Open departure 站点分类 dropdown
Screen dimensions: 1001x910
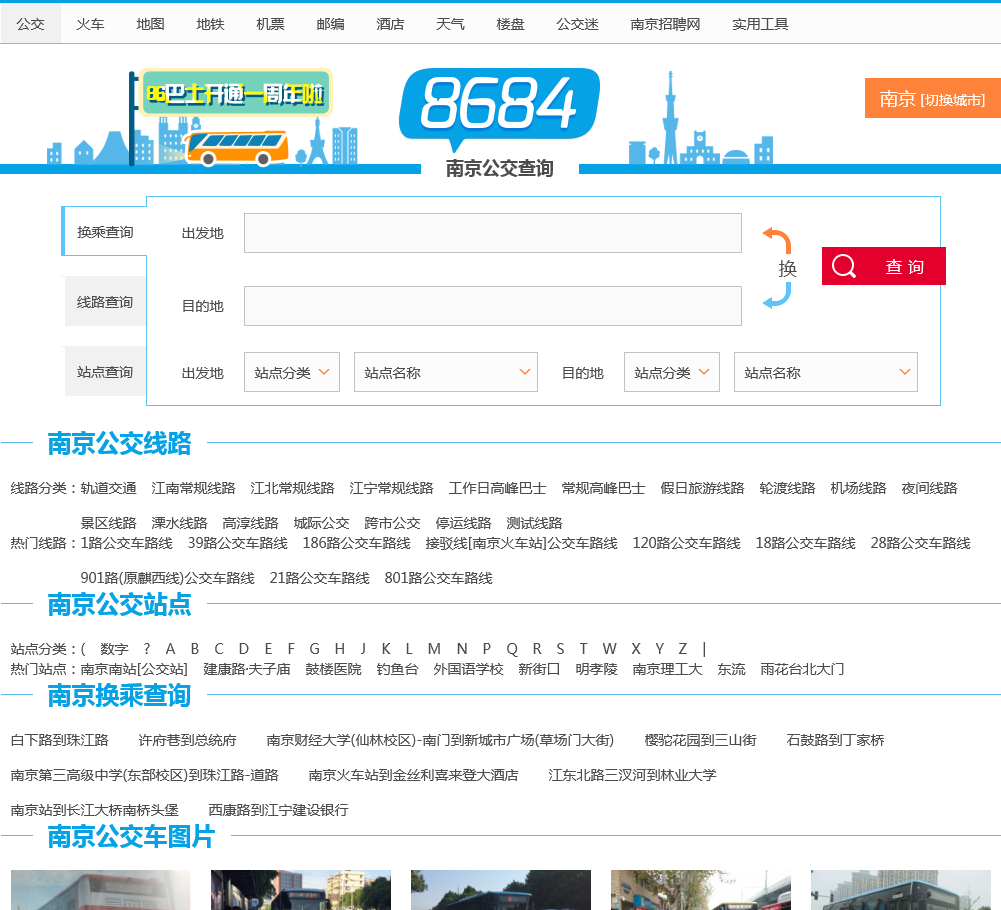tap(292, 372)
